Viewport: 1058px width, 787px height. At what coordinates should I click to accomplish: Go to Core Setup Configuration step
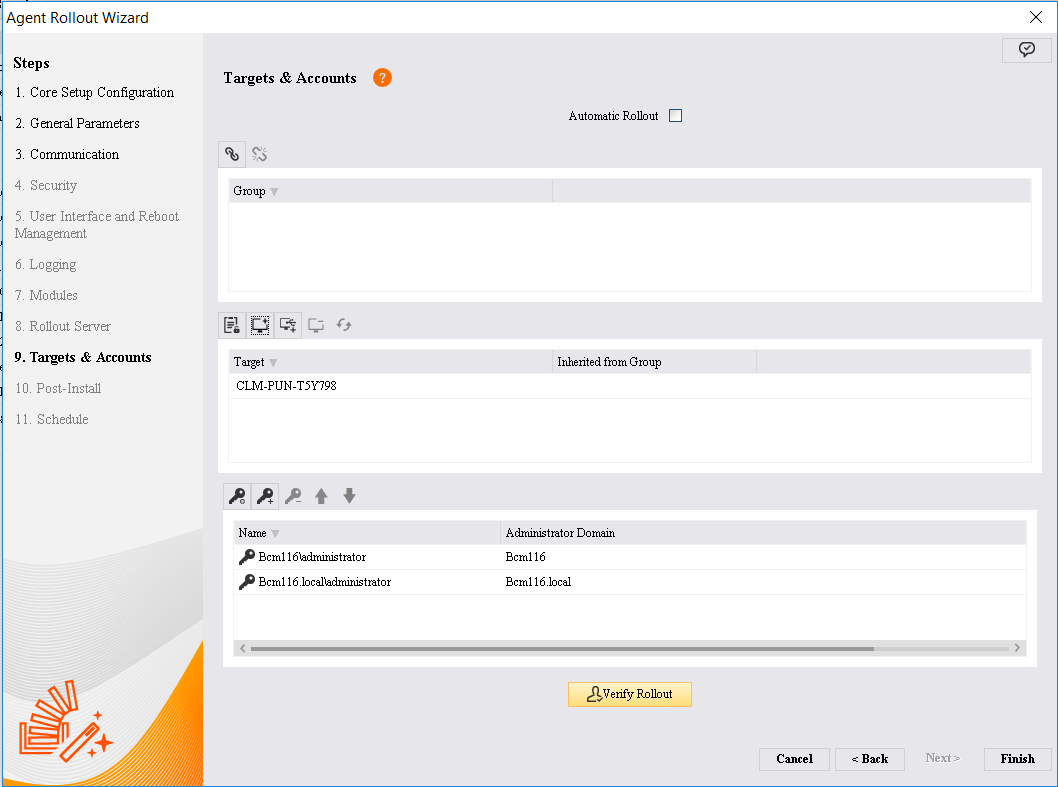click(x=101, y=93)
